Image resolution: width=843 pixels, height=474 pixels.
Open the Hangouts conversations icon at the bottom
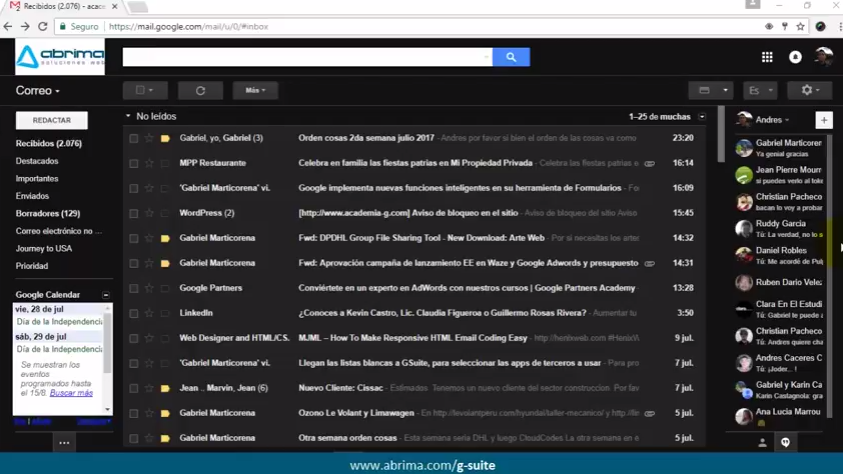click(785, 442)
